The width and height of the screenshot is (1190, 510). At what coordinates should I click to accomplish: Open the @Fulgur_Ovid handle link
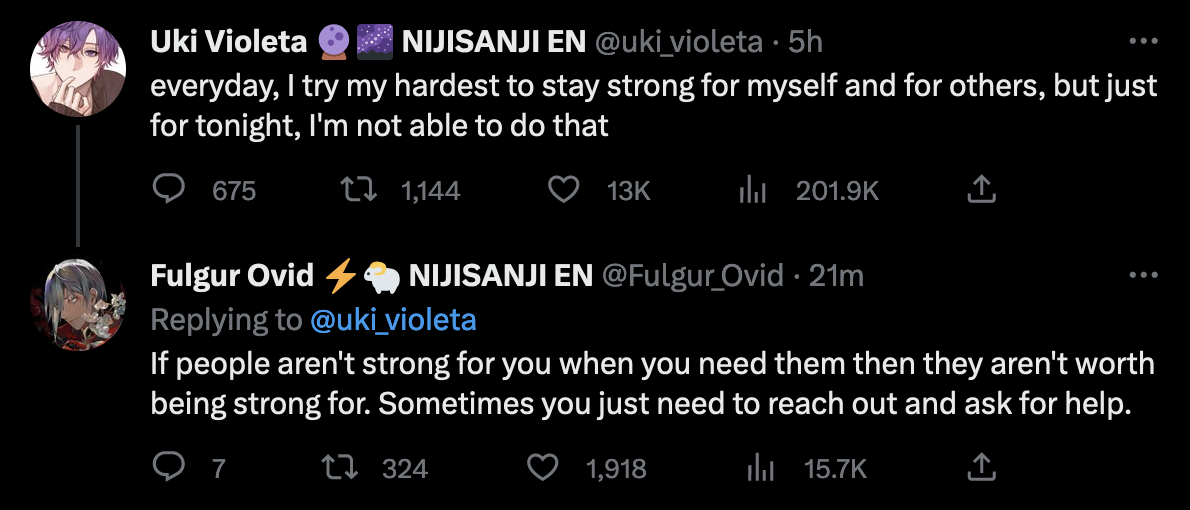(691, 276)
